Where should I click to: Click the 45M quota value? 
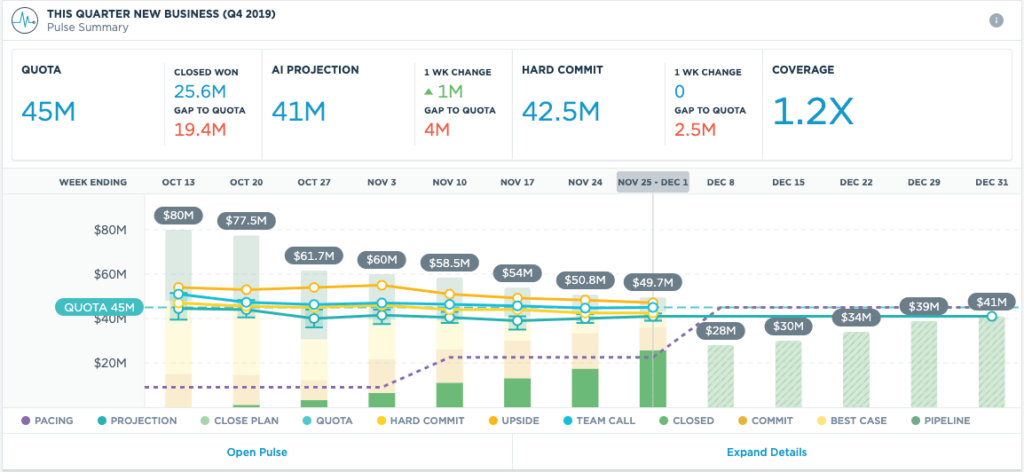tap(49, 111)
